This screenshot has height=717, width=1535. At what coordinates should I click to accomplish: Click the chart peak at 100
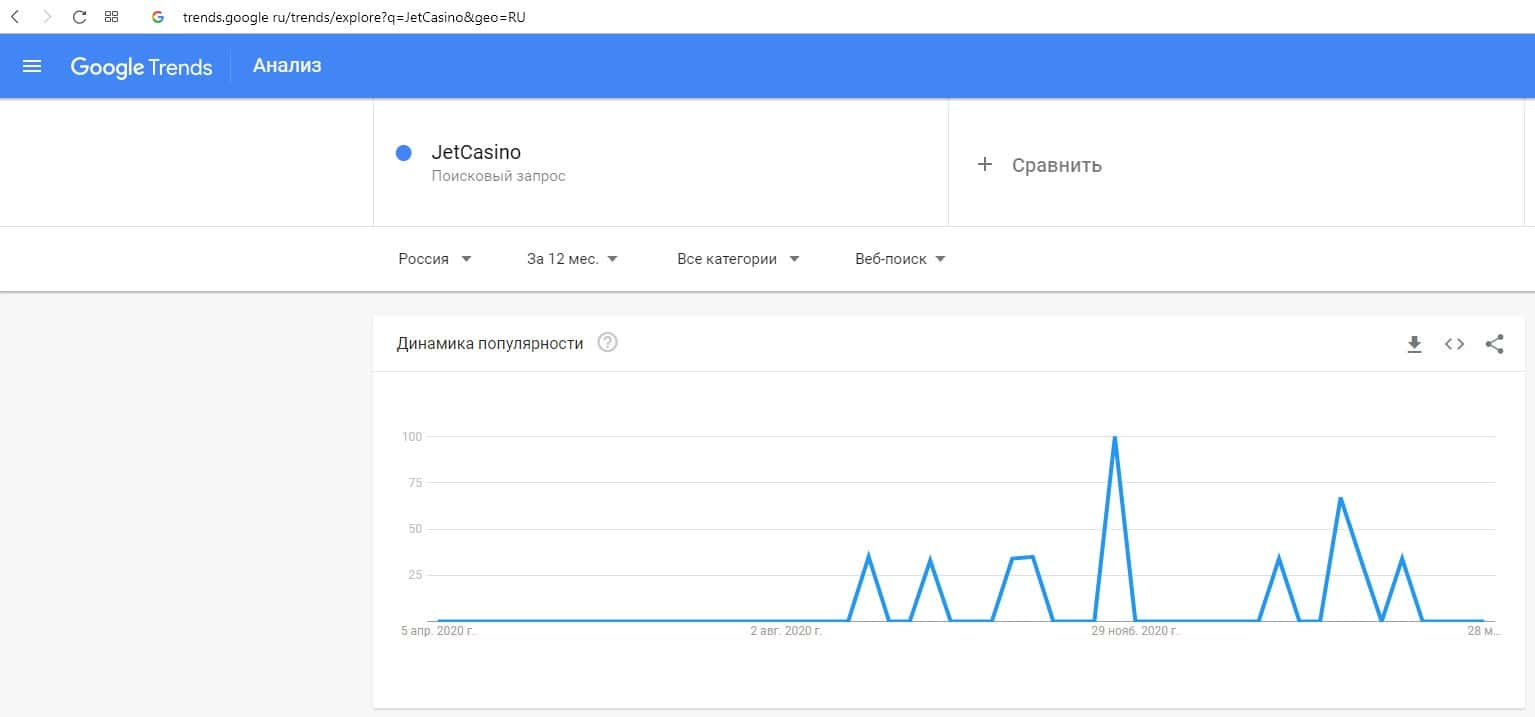pos(1114,437)
